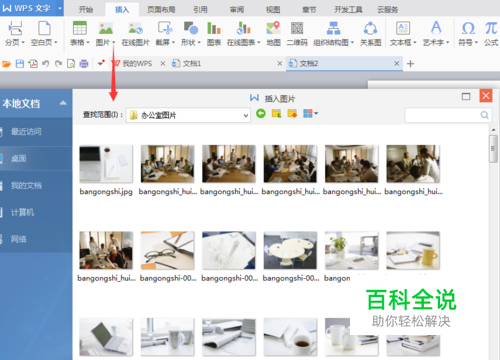The image size is (500, 360).
Task: Select the yellow mug thumbnail
Action: (413, 250)
